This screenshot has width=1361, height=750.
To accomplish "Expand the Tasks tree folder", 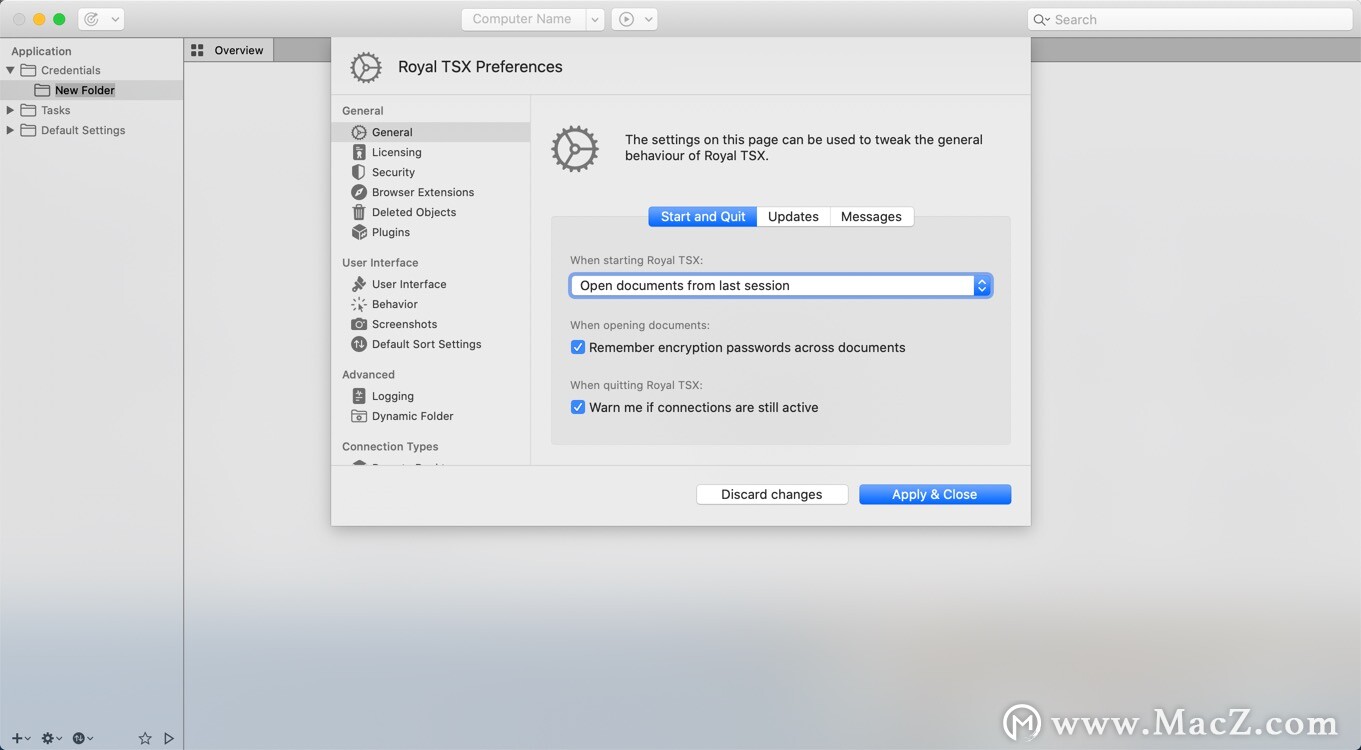I will coord(10,110).
